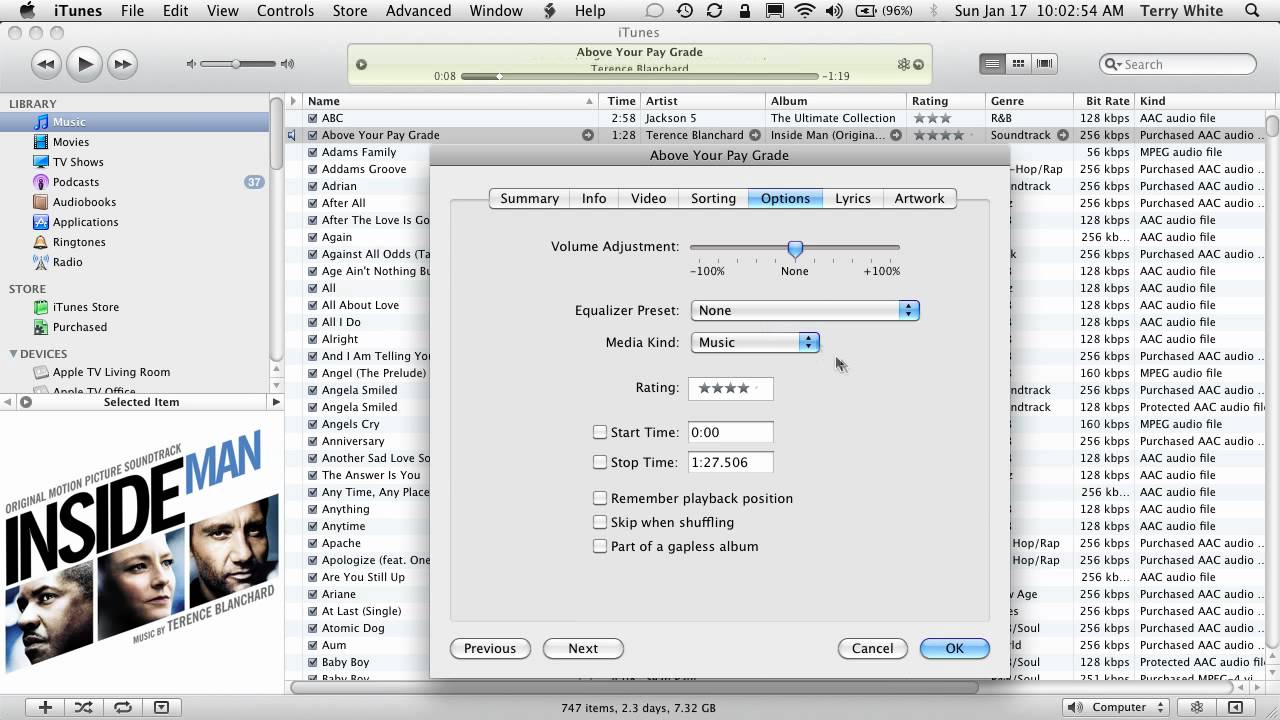
Task: Switch to the Video tab
Action: 648,198
